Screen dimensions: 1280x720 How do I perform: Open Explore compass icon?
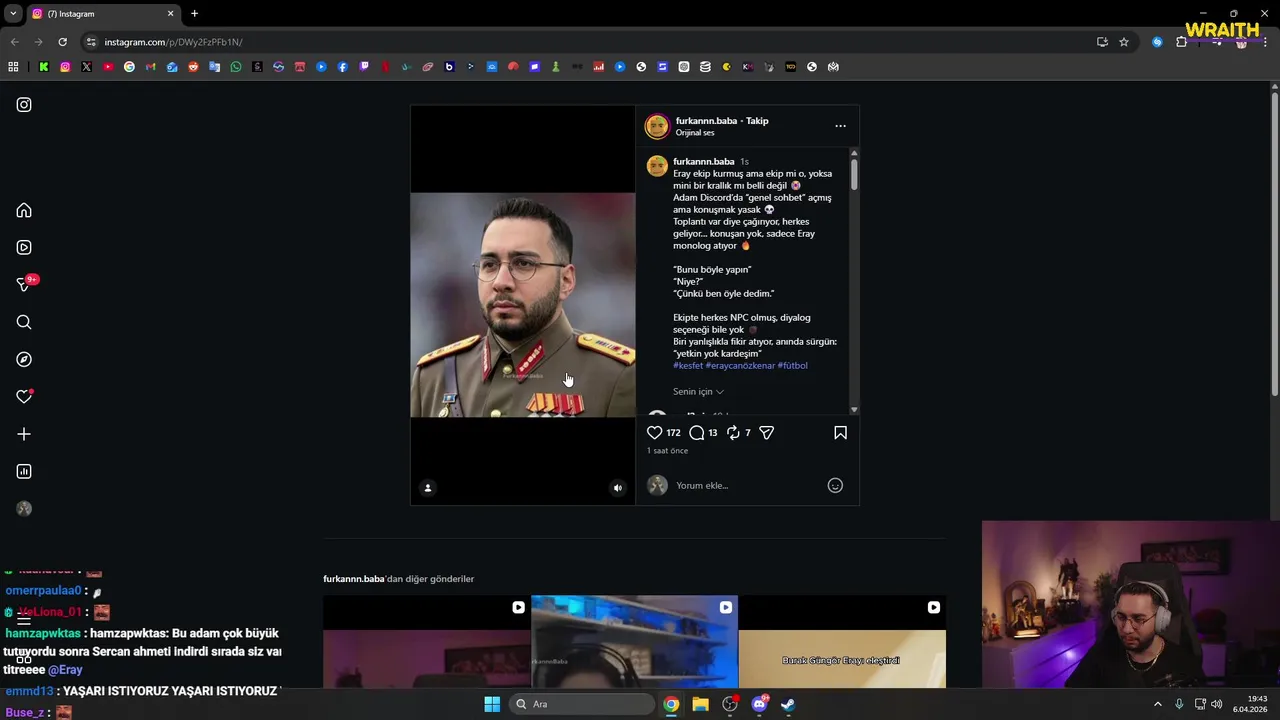pos(24,359)
